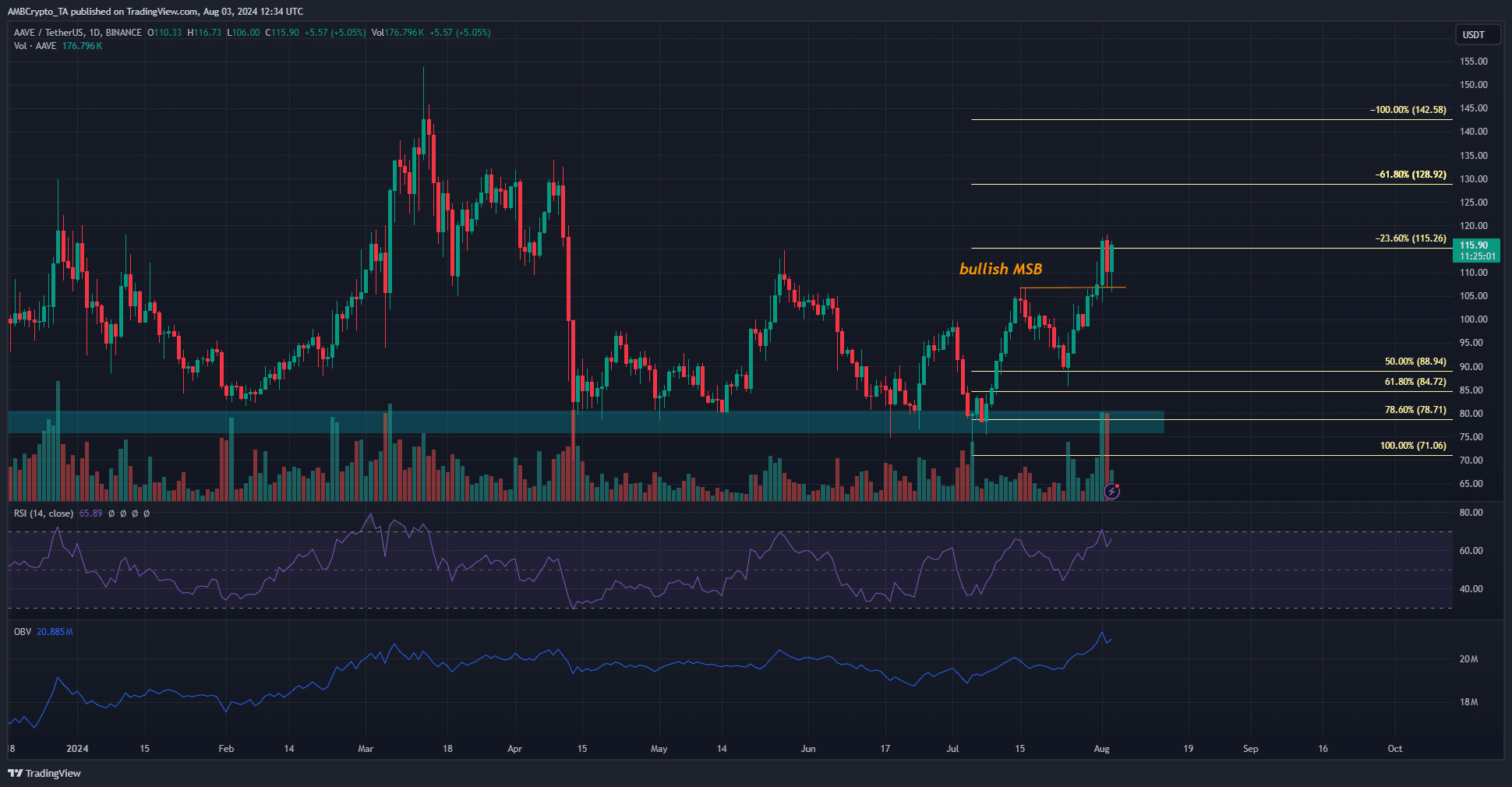Click the low price L106.00
1512x787 pixels.
coord(243,33)
